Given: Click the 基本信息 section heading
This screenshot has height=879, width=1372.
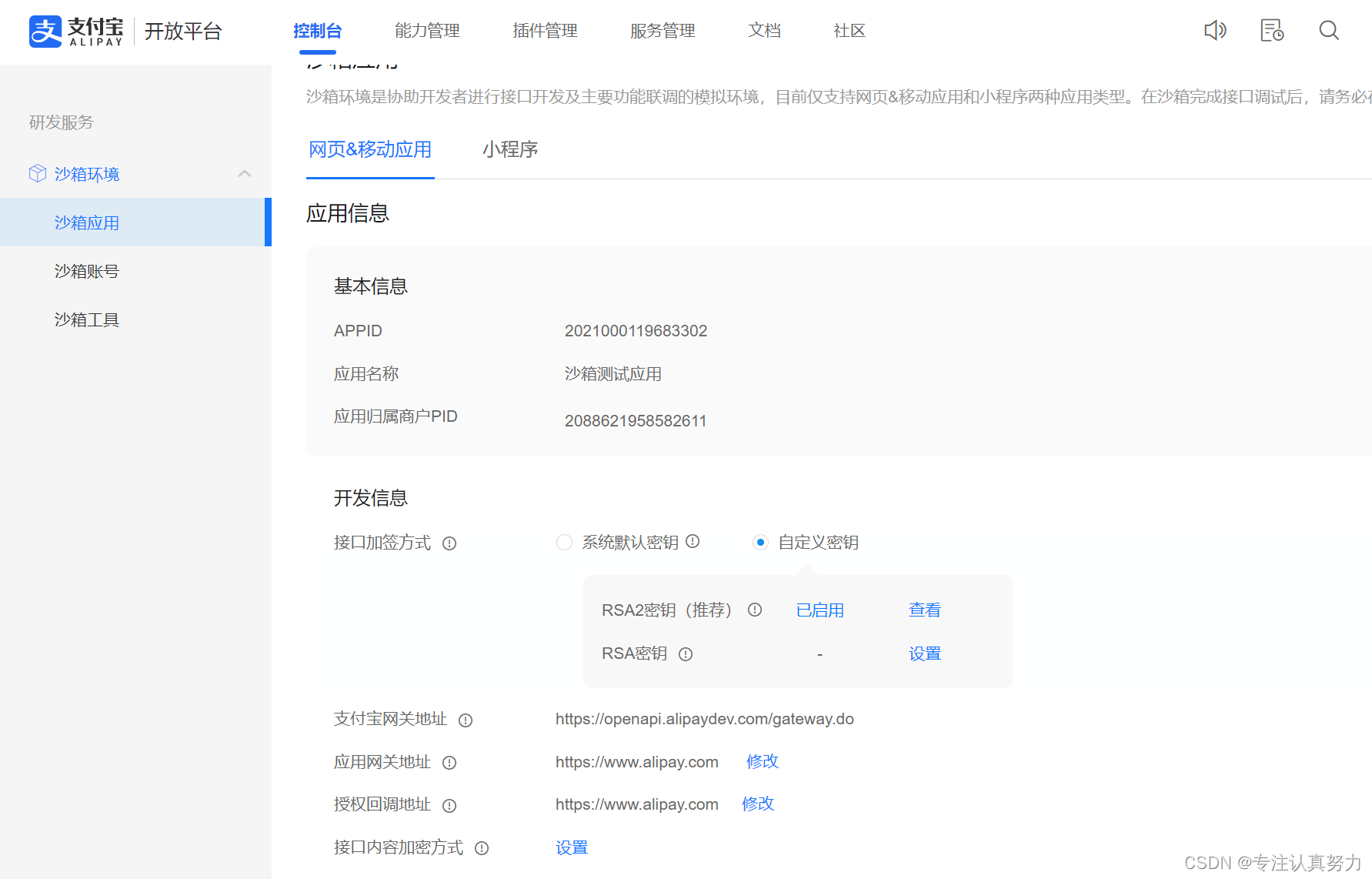Looking at the screenshot, I should 371,286.
